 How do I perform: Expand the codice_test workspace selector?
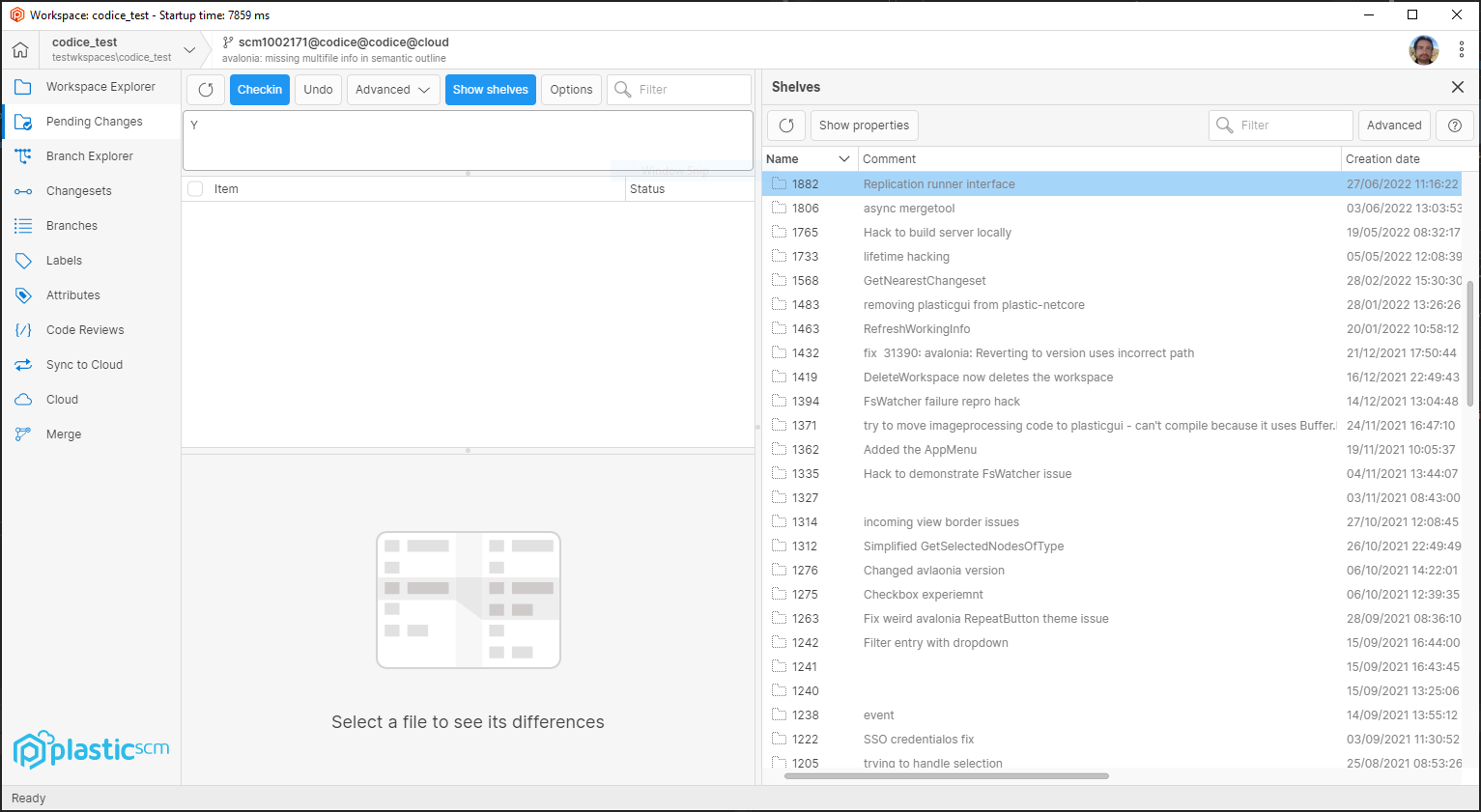coord(189,48)
